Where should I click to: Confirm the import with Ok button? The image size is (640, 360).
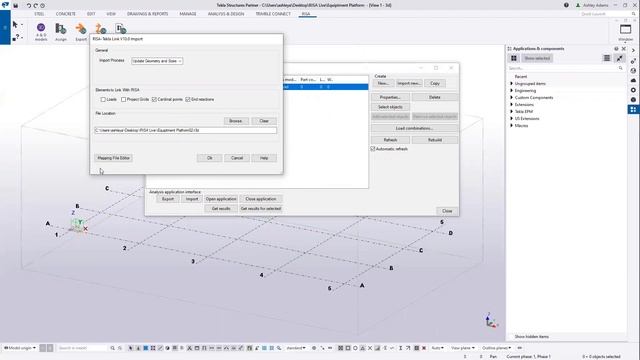tap(209, 158)
